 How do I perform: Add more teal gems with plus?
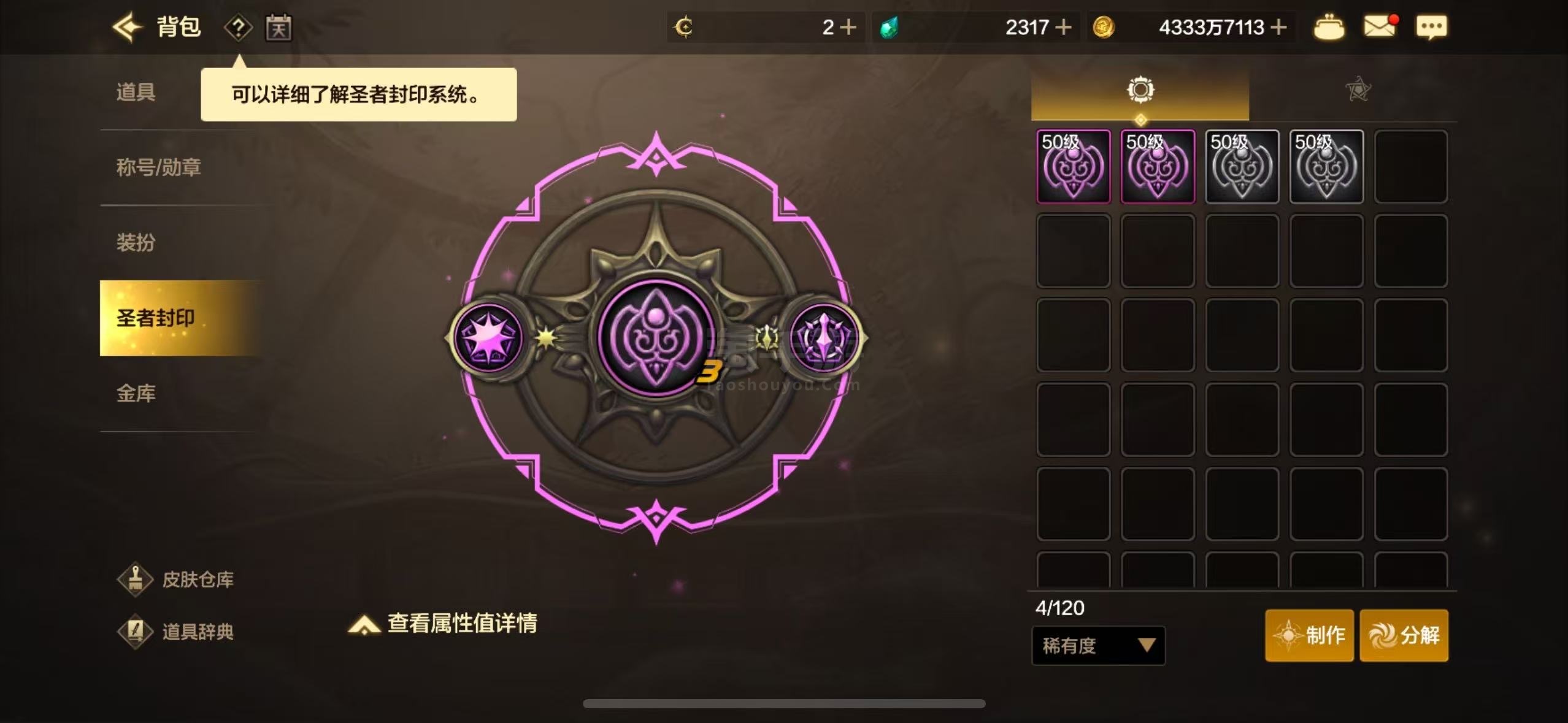[1063, 27]
